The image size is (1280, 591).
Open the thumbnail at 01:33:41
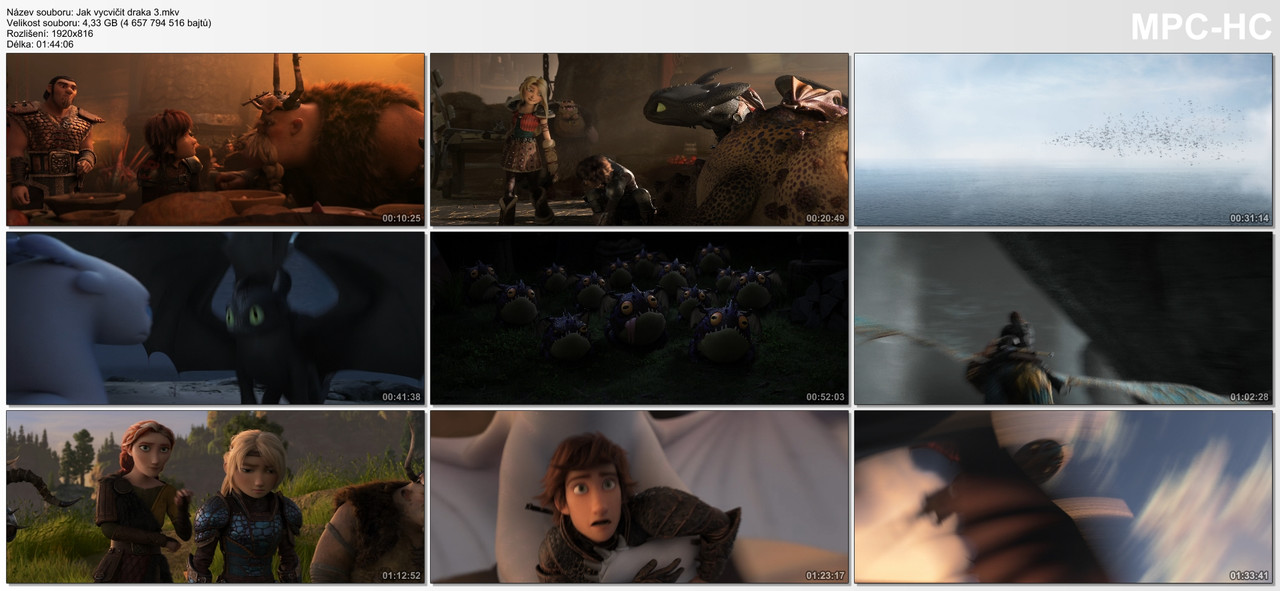tap(1063, 497)
